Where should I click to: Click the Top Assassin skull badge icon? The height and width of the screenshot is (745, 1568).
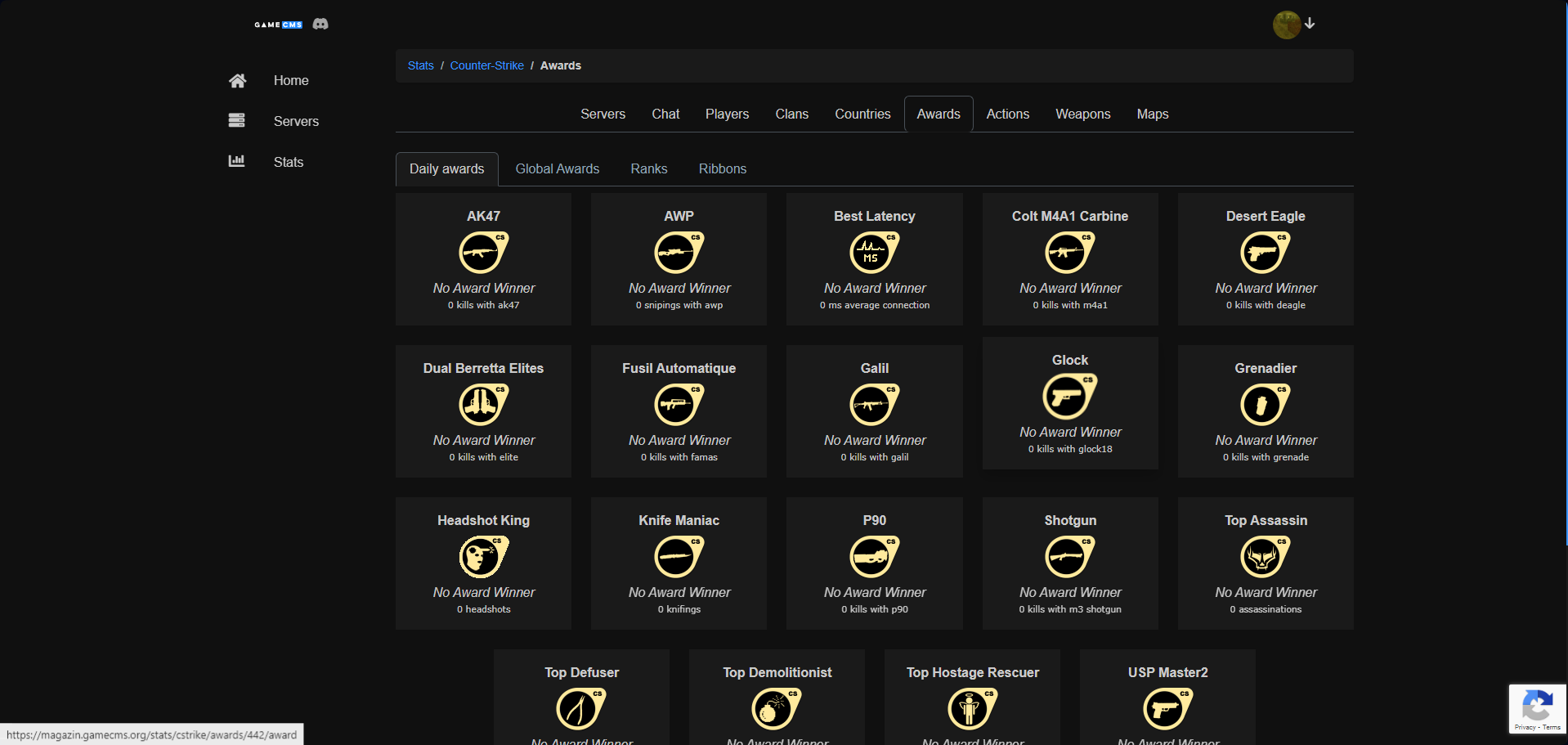(1265, 556)
